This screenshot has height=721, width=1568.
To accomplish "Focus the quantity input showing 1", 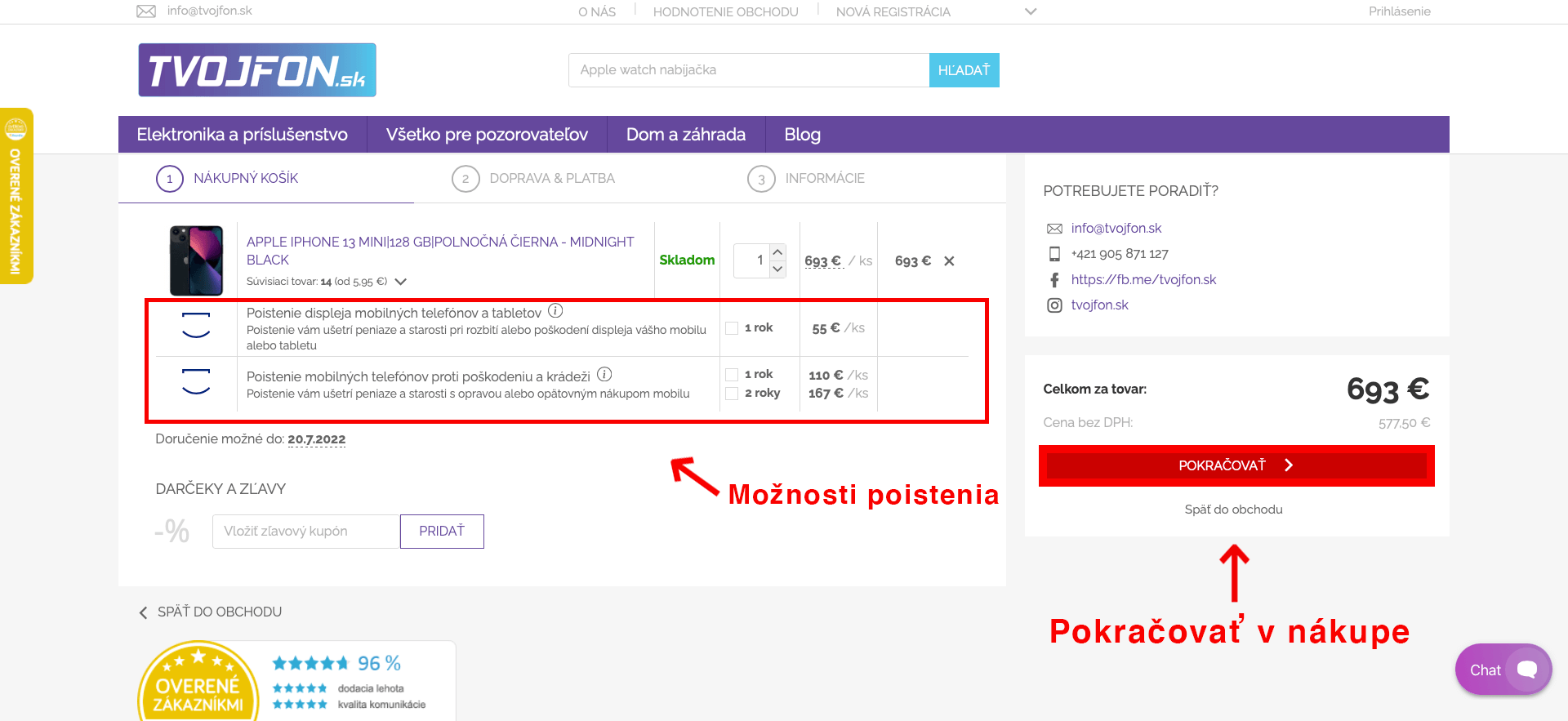I will [x=751, y=260].
